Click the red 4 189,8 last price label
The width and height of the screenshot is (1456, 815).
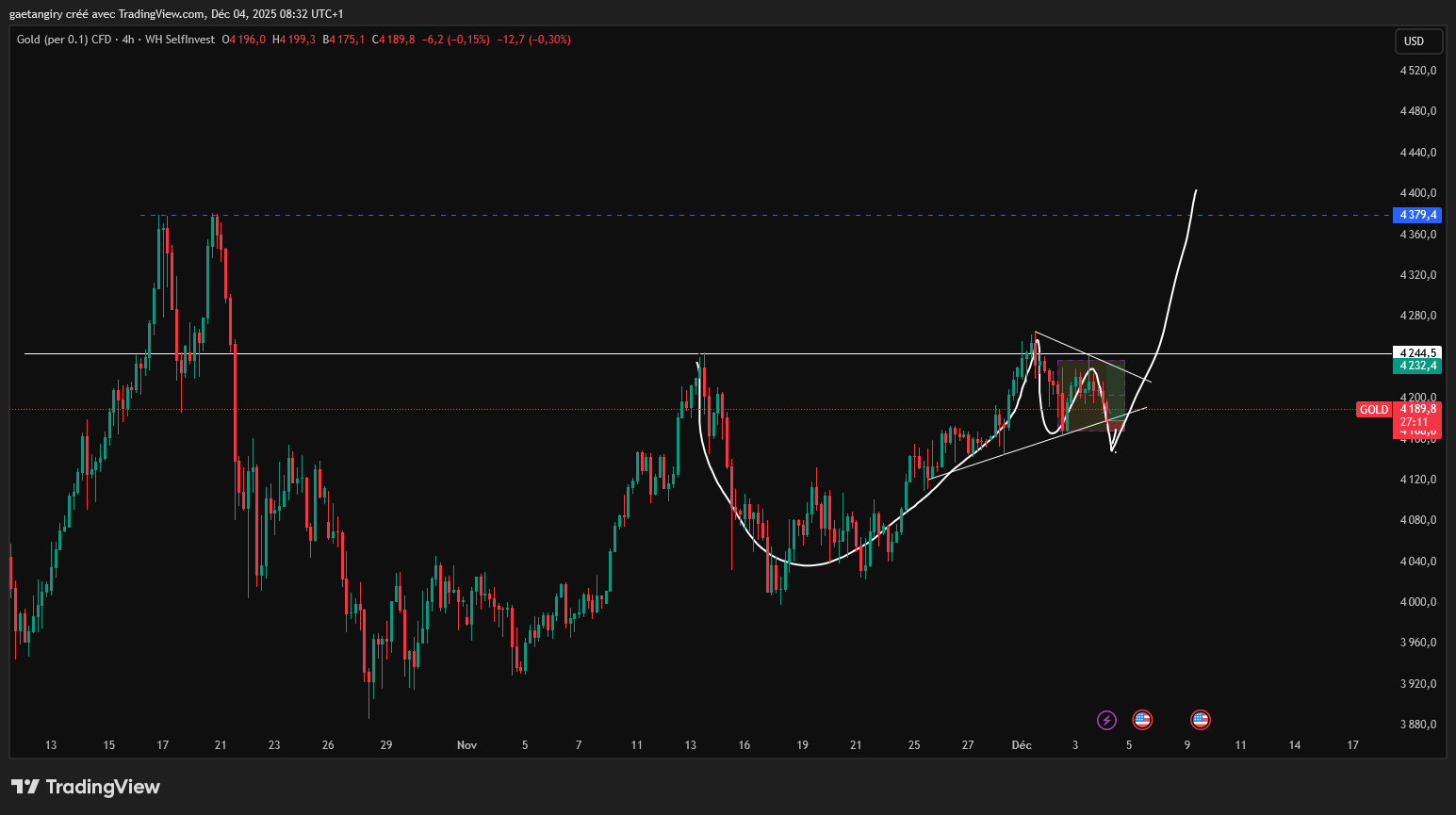(1417, 409)
